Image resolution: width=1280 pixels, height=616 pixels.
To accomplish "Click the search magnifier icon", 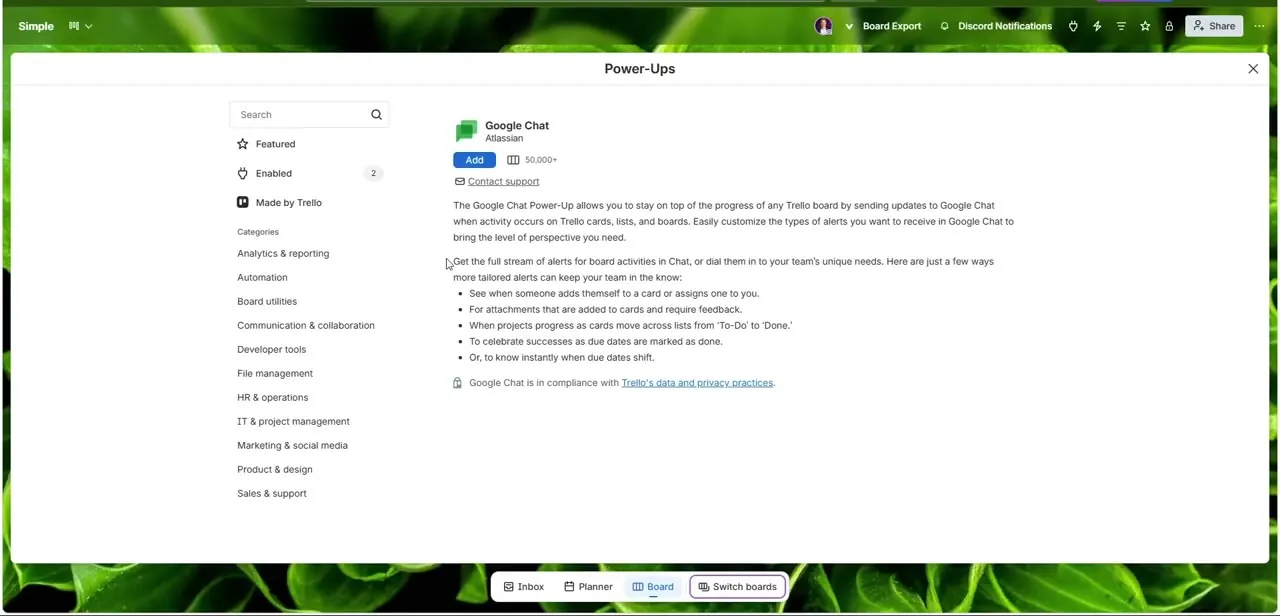I will tap(376, 115).
